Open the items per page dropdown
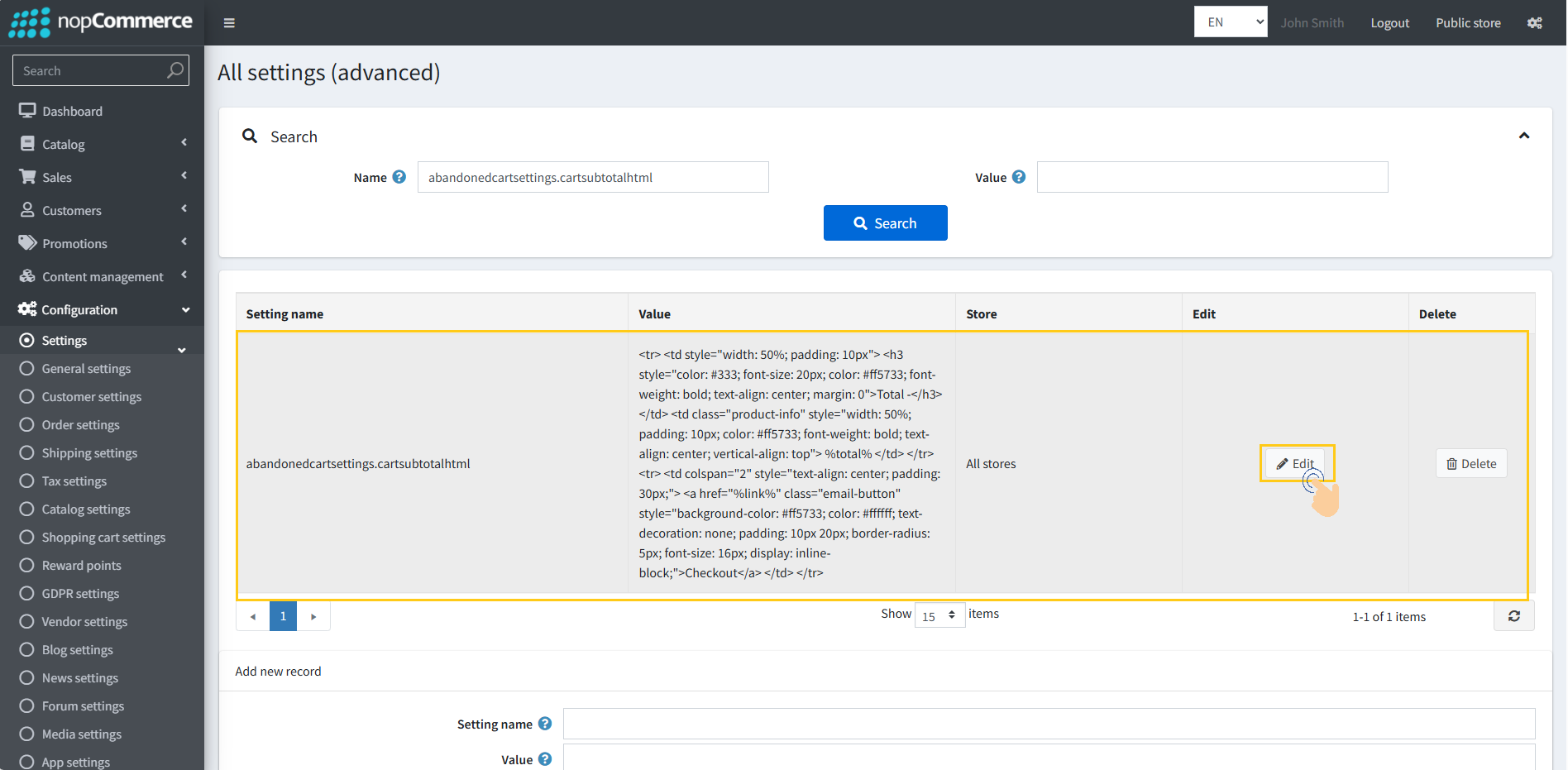1568x770 pixels. 939,615
